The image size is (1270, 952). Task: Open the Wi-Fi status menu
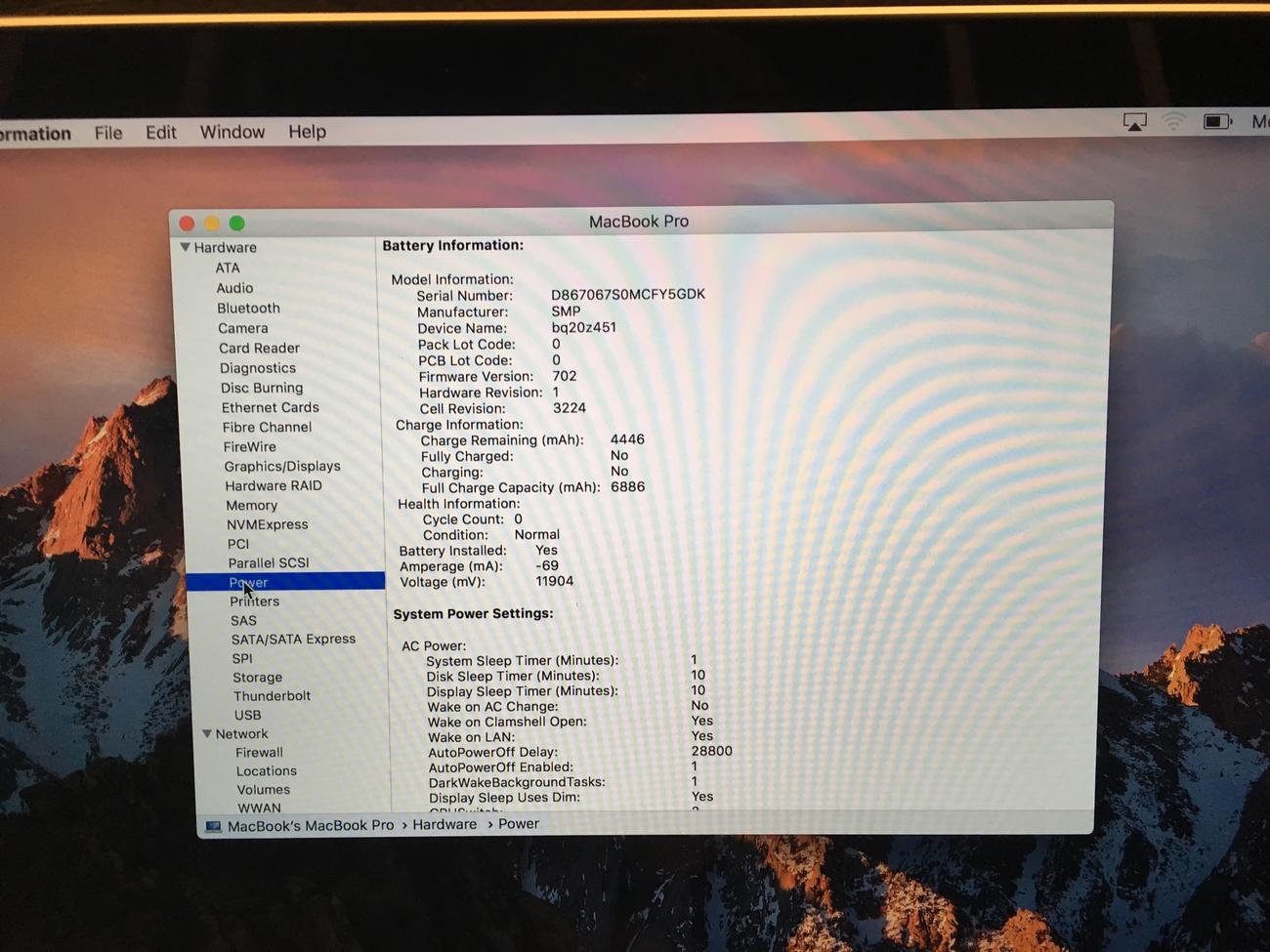[1174, 122]
